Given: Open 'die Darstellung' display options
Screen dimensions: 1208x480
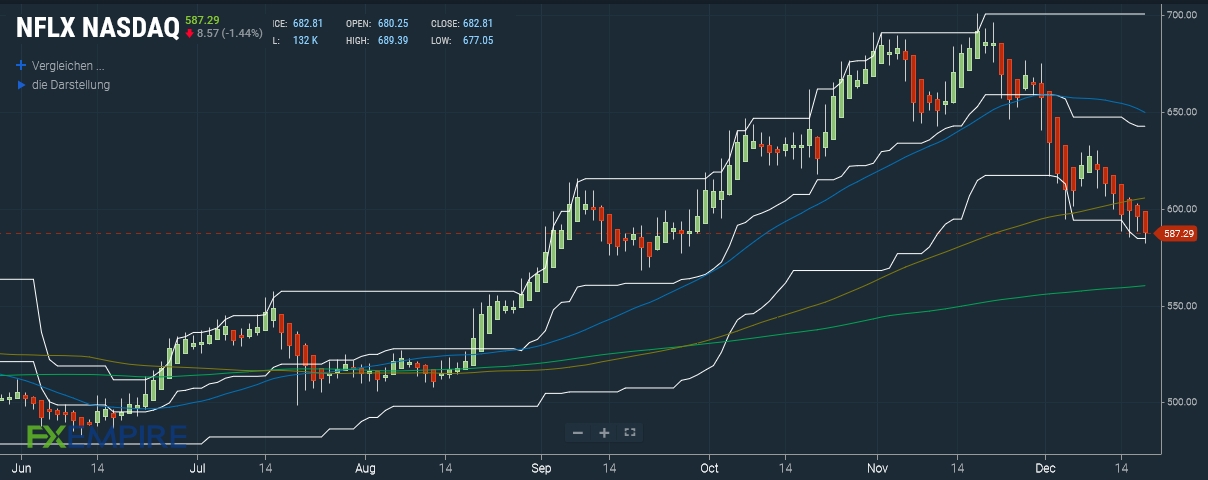Looking at the screenshot, I should click(71, 85).
